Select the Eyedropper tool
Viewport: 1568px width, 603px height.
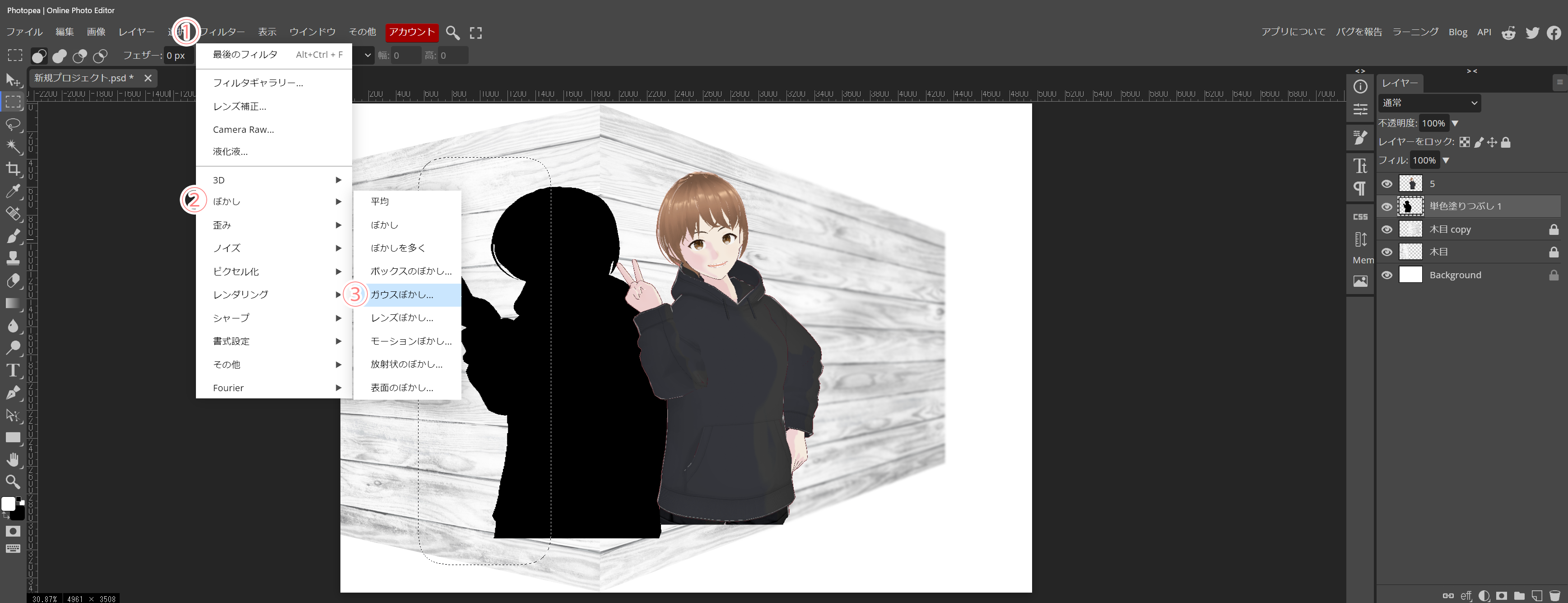pos(14,191)
